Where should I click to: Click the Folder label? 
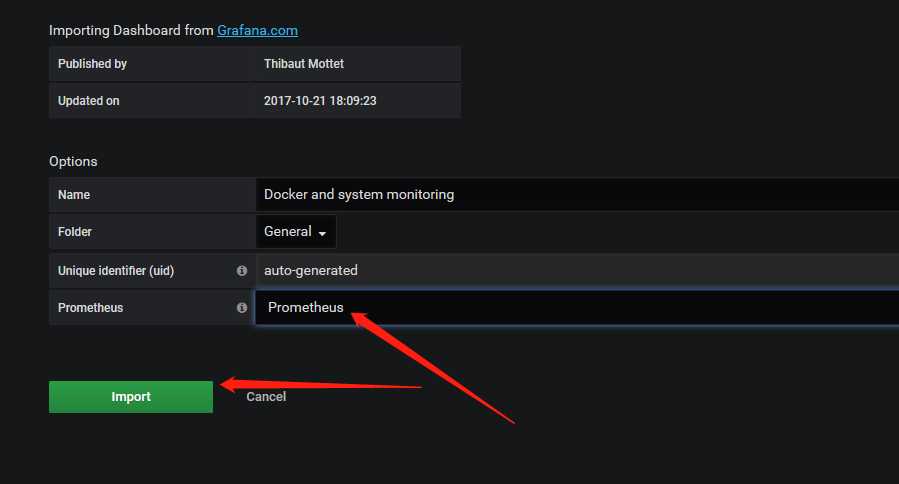tap(75, 232)
